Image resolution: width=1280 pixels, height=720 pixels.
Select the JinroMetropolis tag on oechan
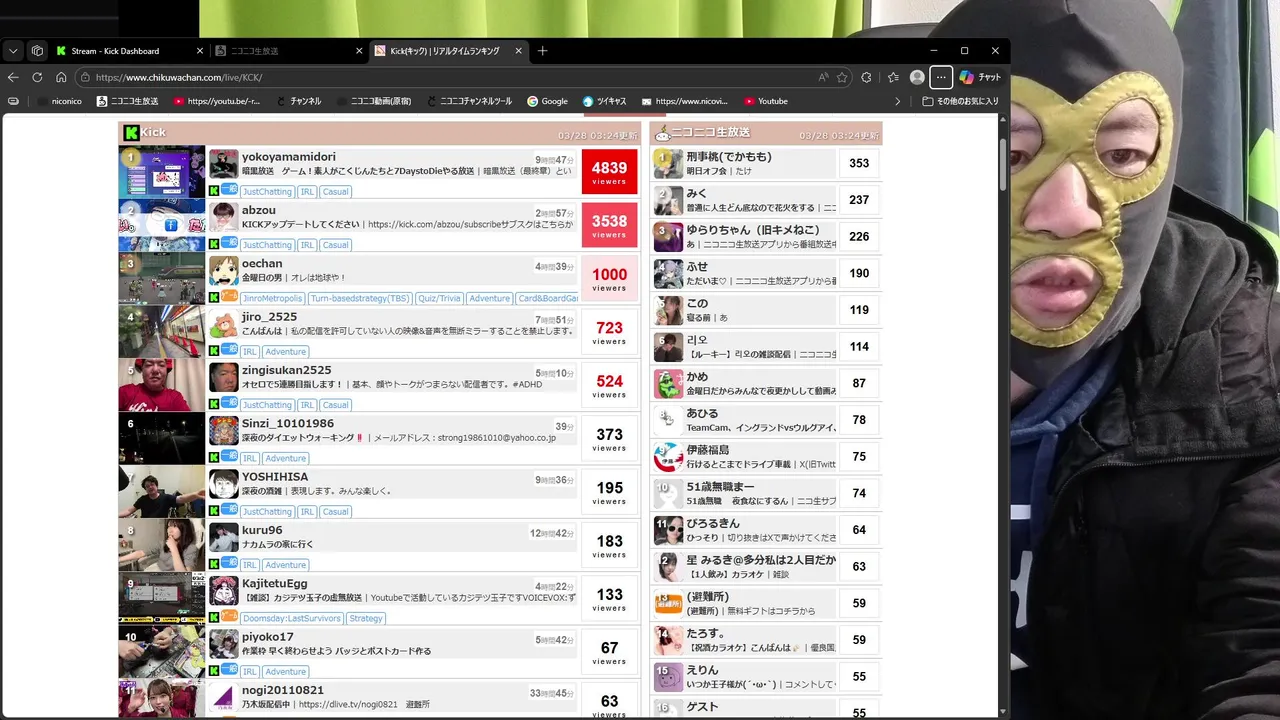coord(271,298)
